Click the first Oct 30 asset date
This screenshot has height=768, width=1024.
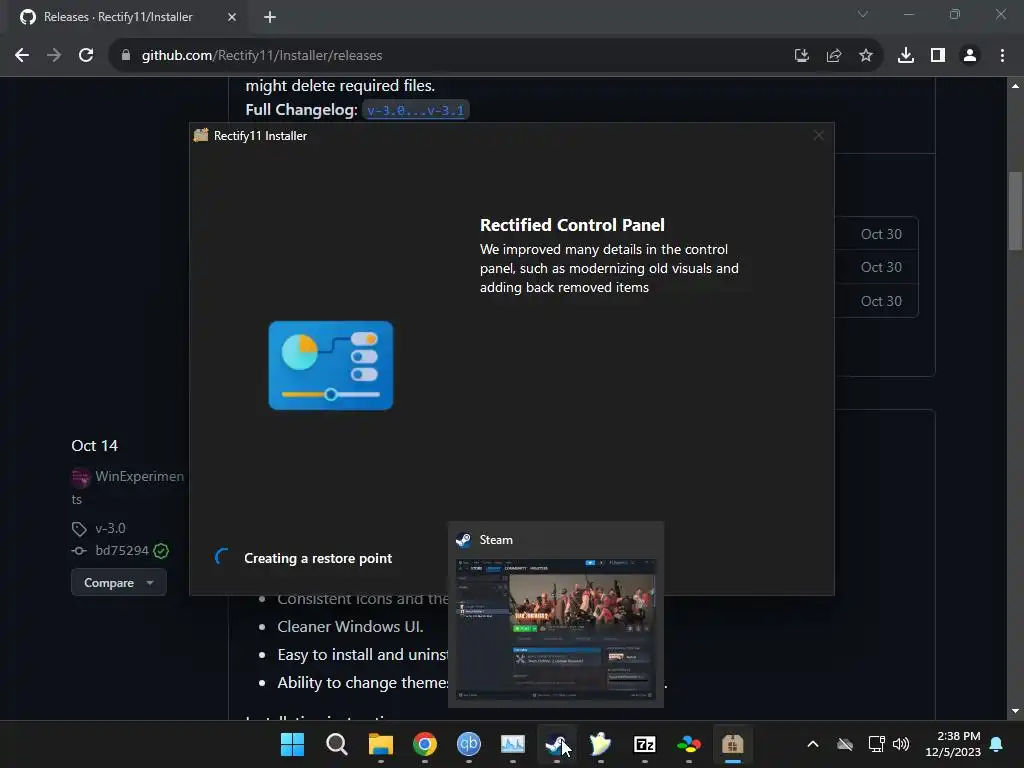tap(881, 234)
